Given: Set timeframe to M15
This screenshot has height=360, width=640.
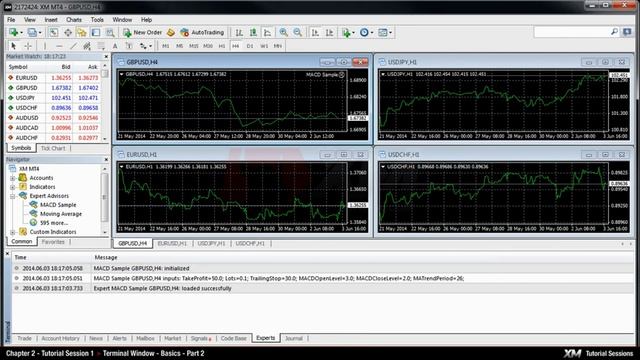Looking at the screenshot, I should click(193, 46).
